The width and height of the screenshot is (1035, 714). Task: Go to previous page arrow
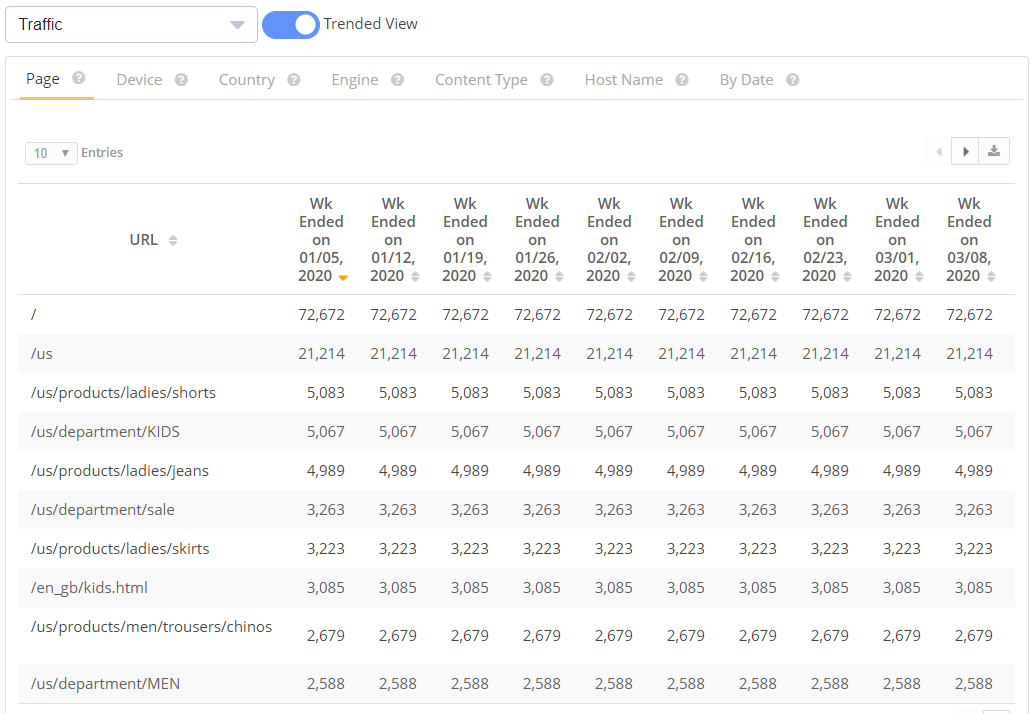(939, 152)
